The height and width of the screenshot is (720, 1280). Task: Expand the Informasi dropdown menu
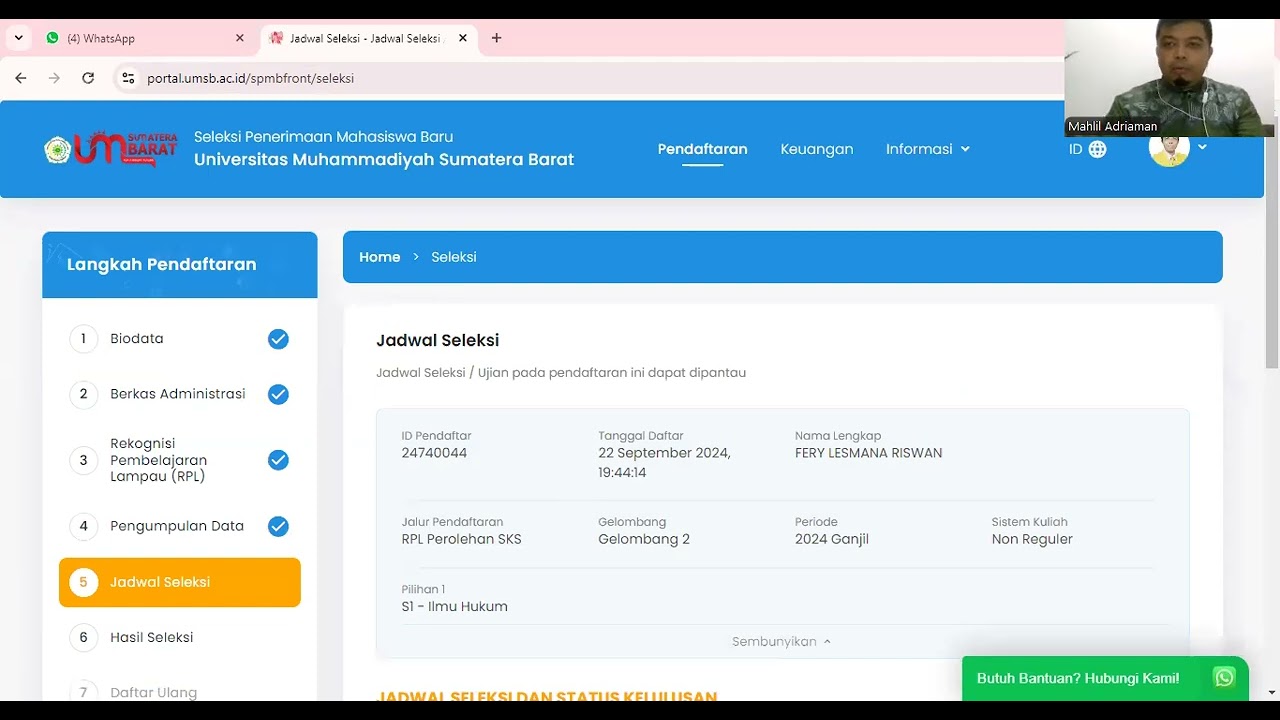click(x=927, y=149)
